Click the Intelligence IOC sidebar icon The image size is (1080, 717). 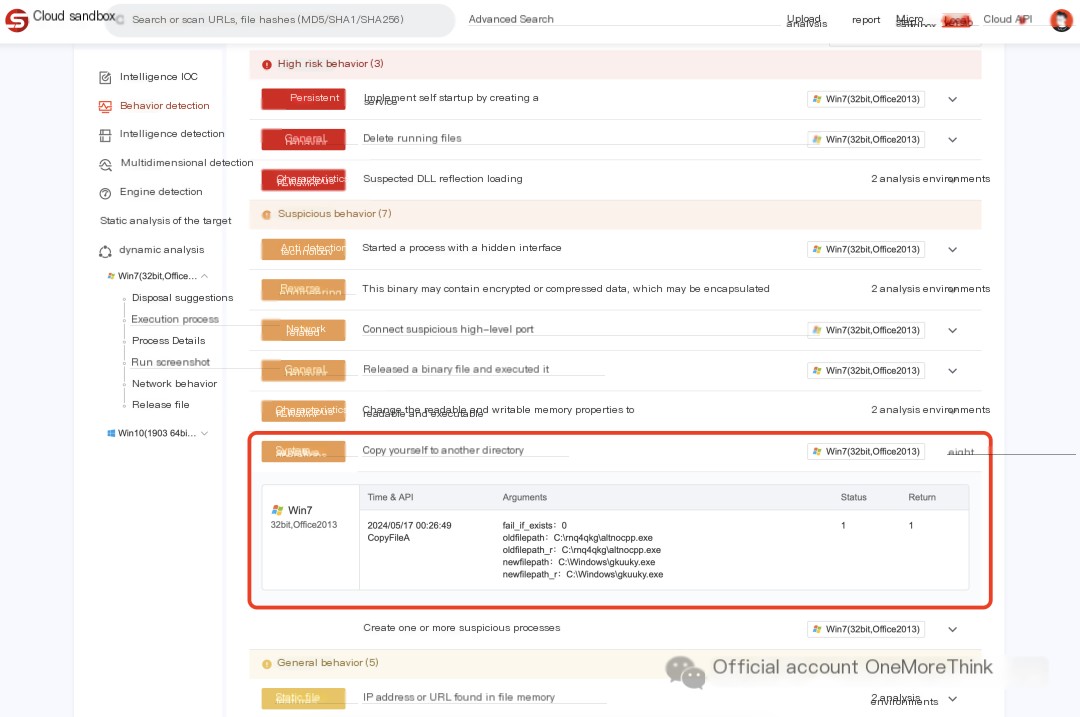click(x=105, y=78)
